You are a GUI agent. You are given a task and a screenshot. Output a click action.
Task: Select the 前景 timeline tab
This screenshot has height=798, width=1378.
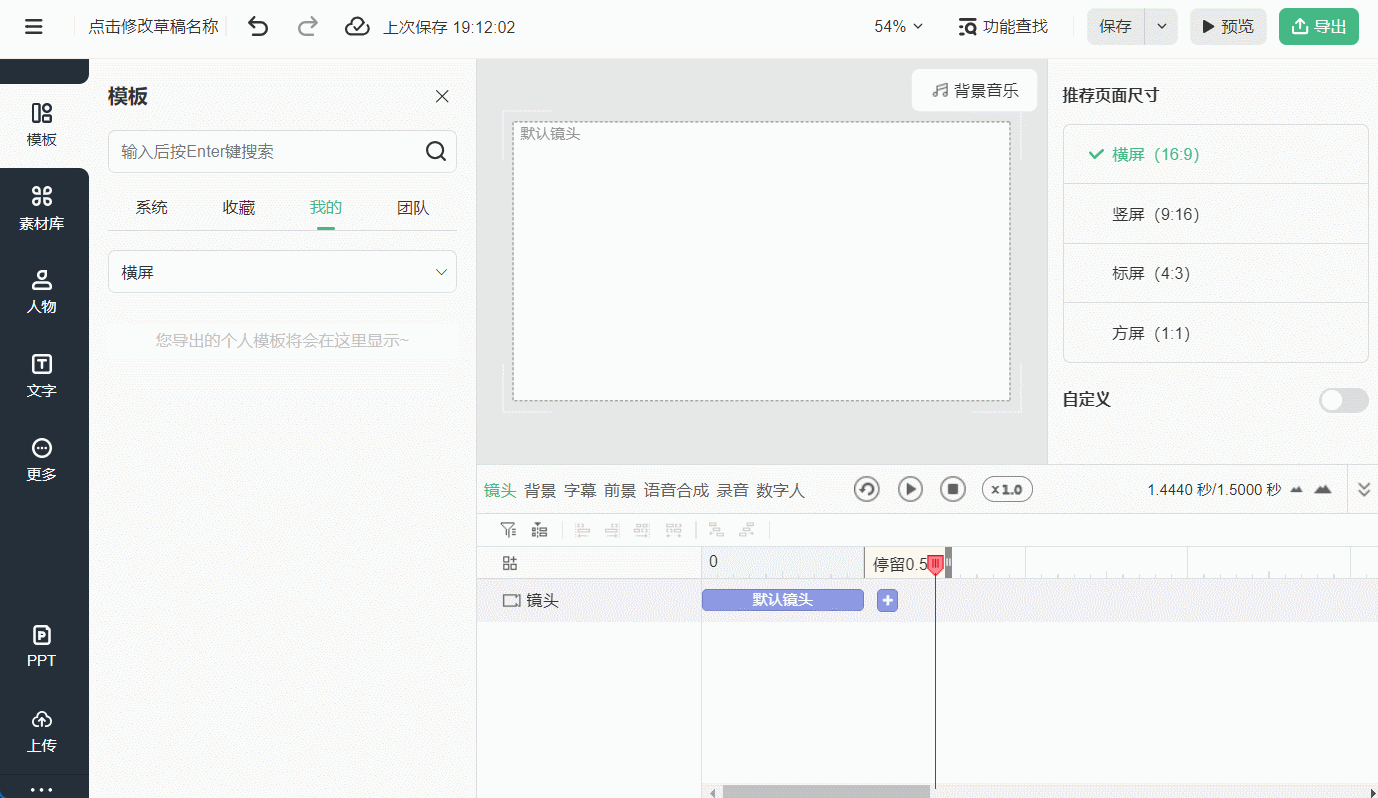(x=620, y=490)
